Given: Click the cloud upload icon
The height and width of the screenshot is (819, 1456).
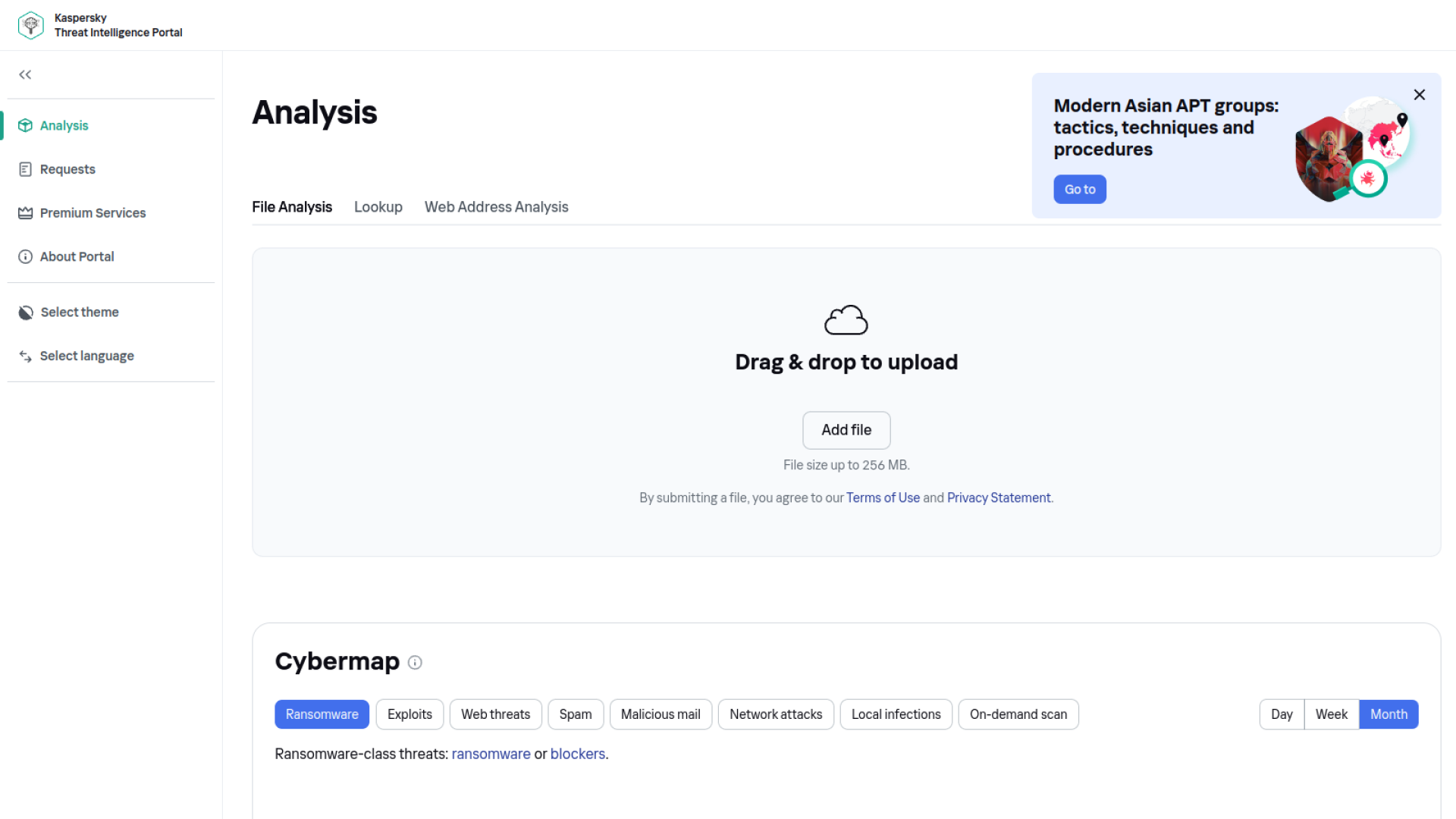Looking at the screenshot, I should [846, 320].
